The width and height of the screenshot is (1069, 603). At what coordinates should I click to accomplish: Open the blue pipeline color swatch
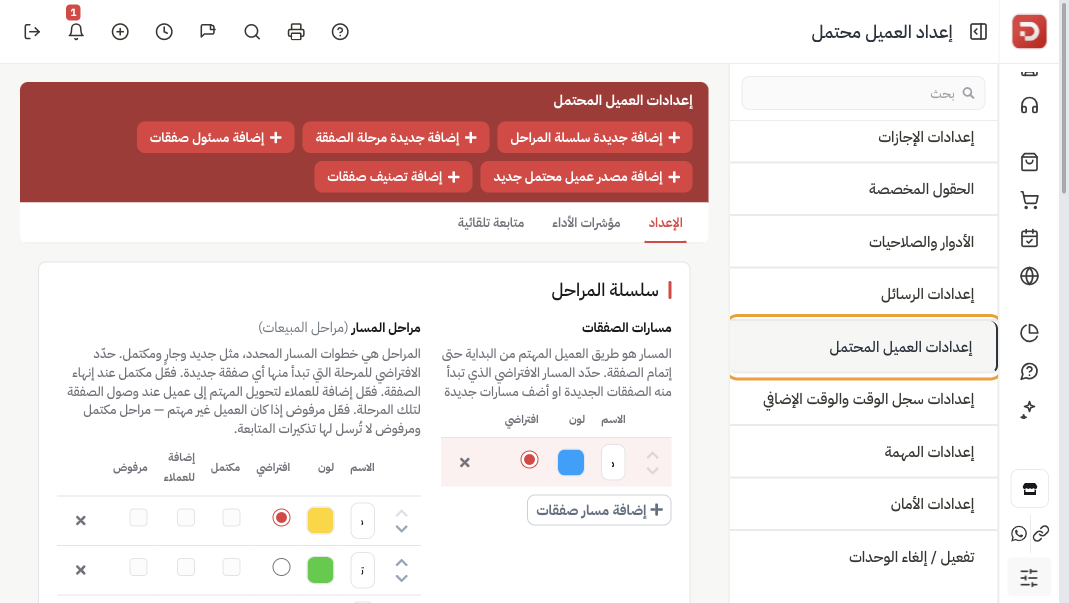(x=571, y=462)
